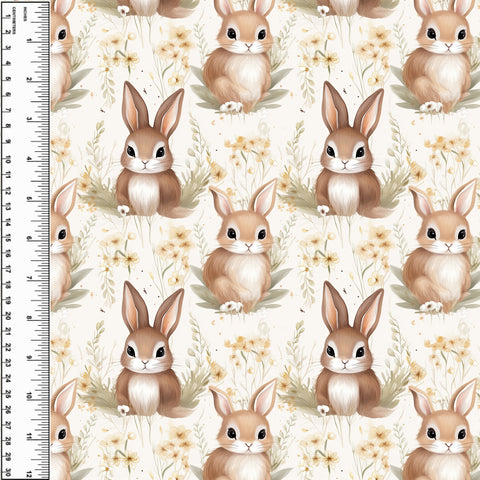Click the 15 centimeter mark number

(7, 239)
